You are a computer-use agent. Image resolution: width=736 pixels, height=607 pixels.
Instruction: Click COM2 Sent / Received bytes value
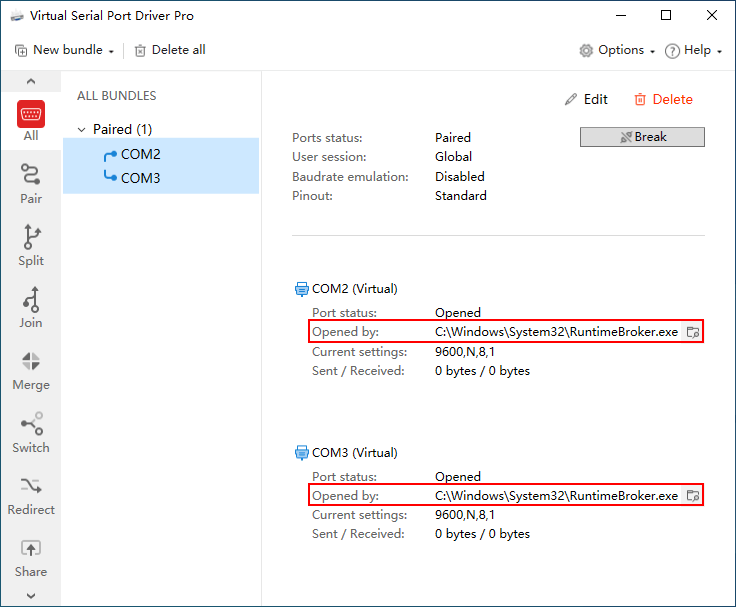(482, 371)
